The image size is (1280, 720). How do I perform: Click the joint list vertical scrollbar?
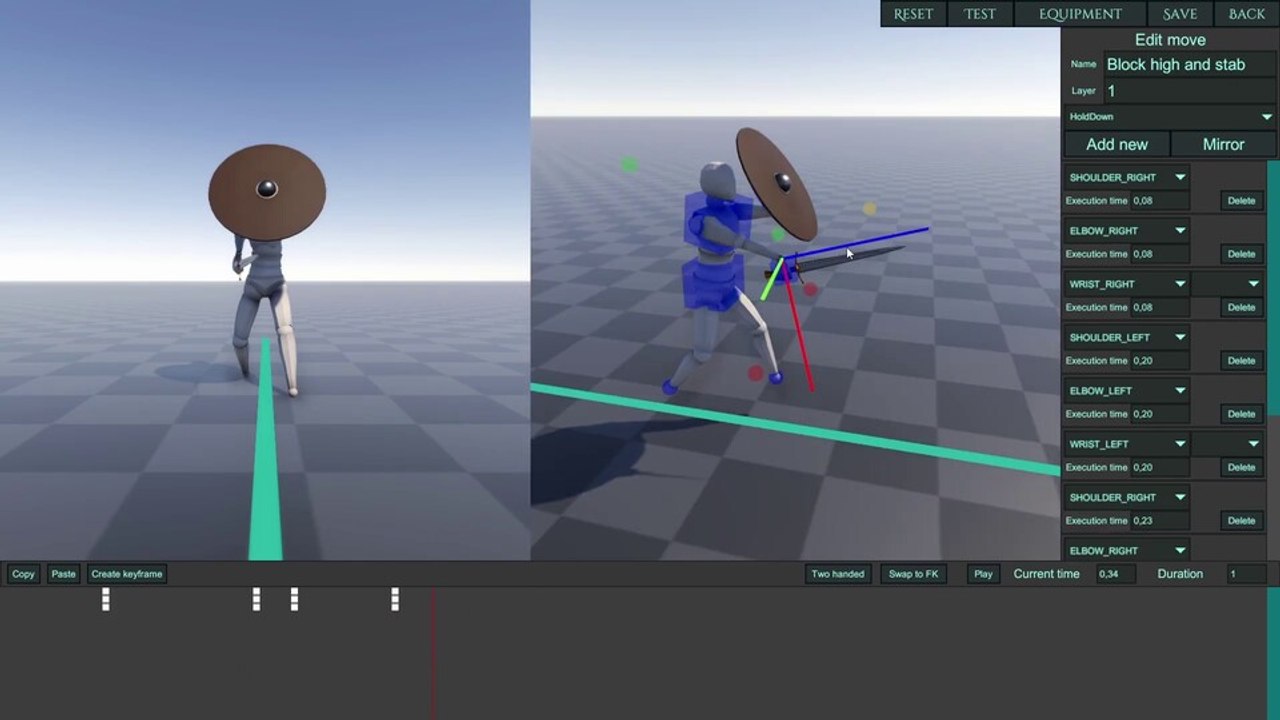click(1273, 288)
